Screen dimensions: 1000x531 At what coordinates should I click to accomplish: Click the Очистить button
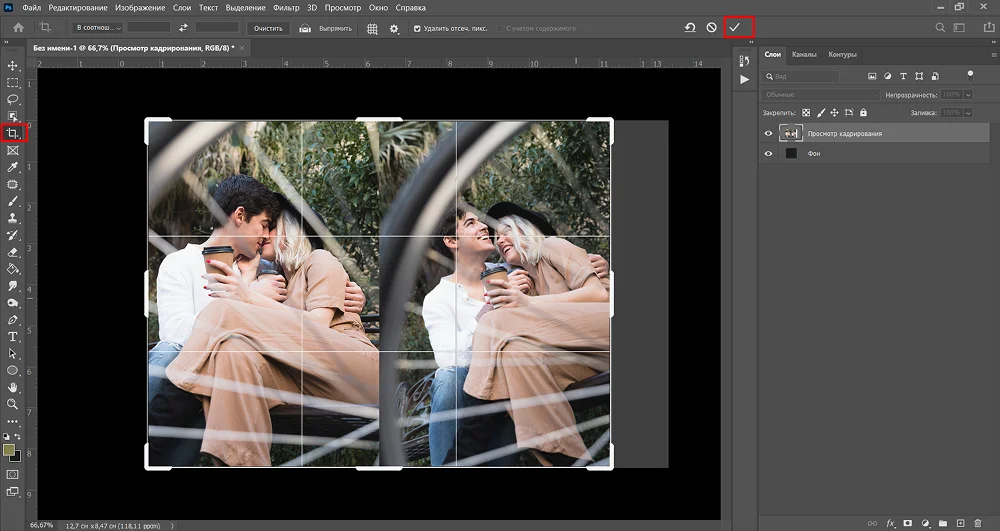tap(268, 29)
